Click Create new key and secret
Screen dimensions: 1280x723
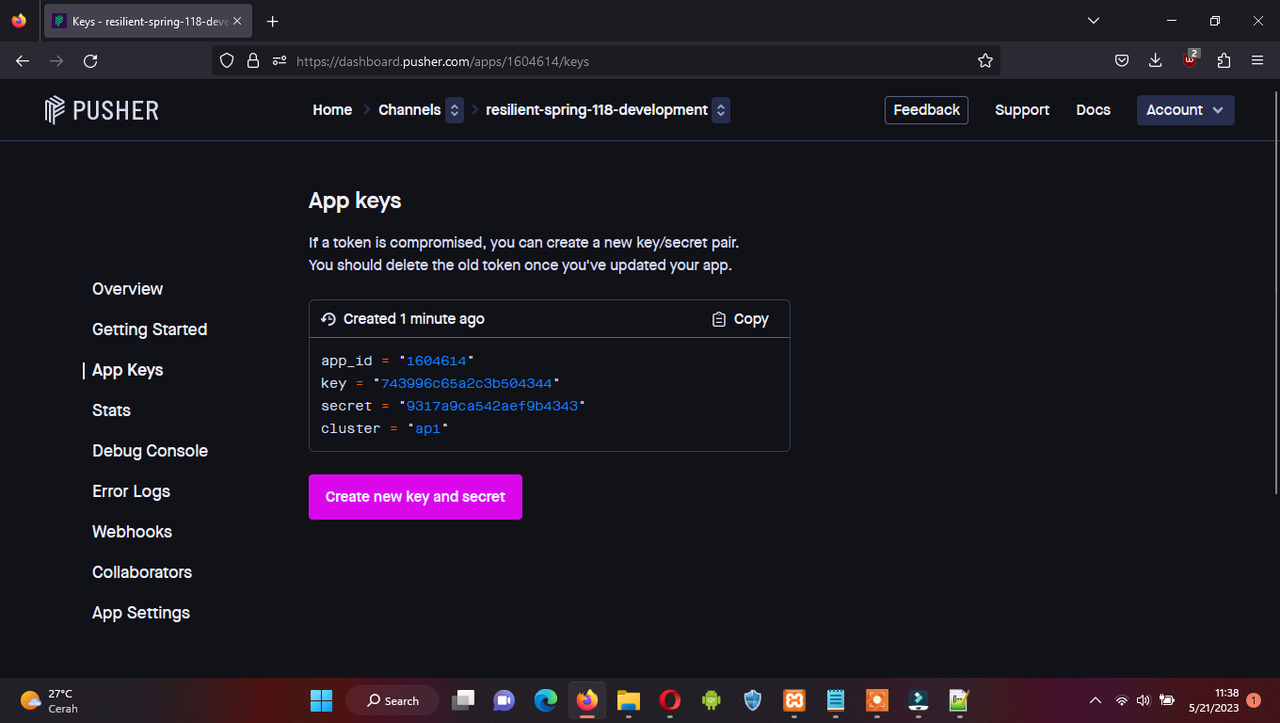[415, 497]
